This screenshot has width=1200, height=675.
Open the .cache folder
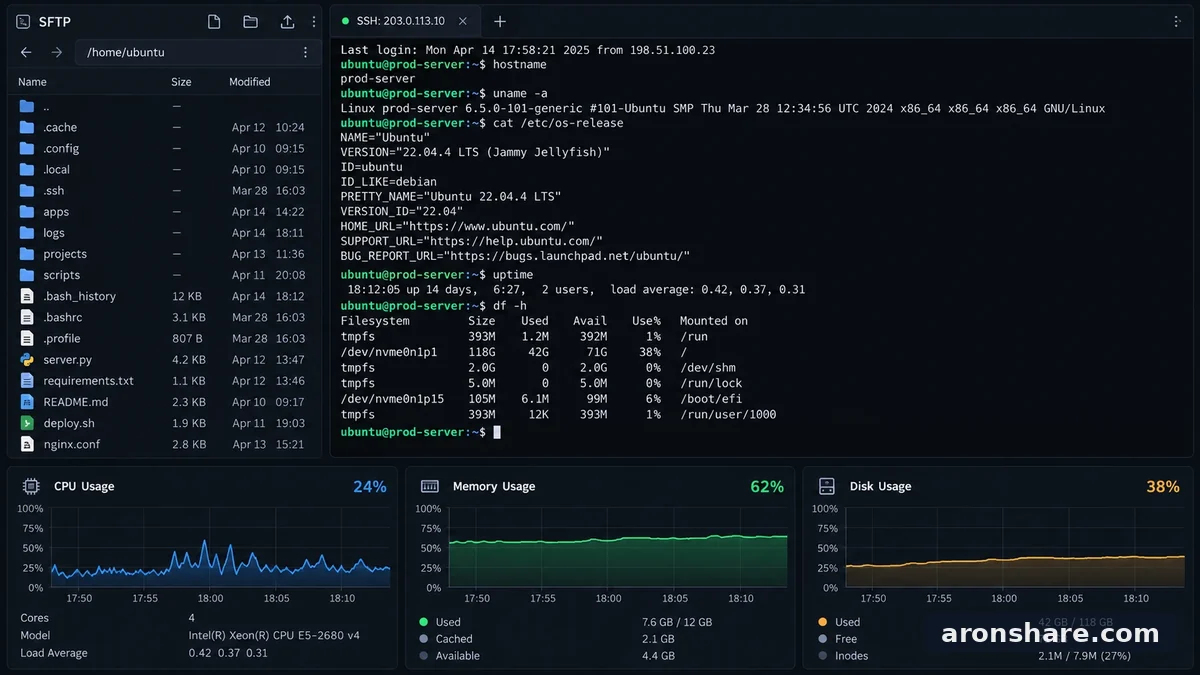pos(164,127)
